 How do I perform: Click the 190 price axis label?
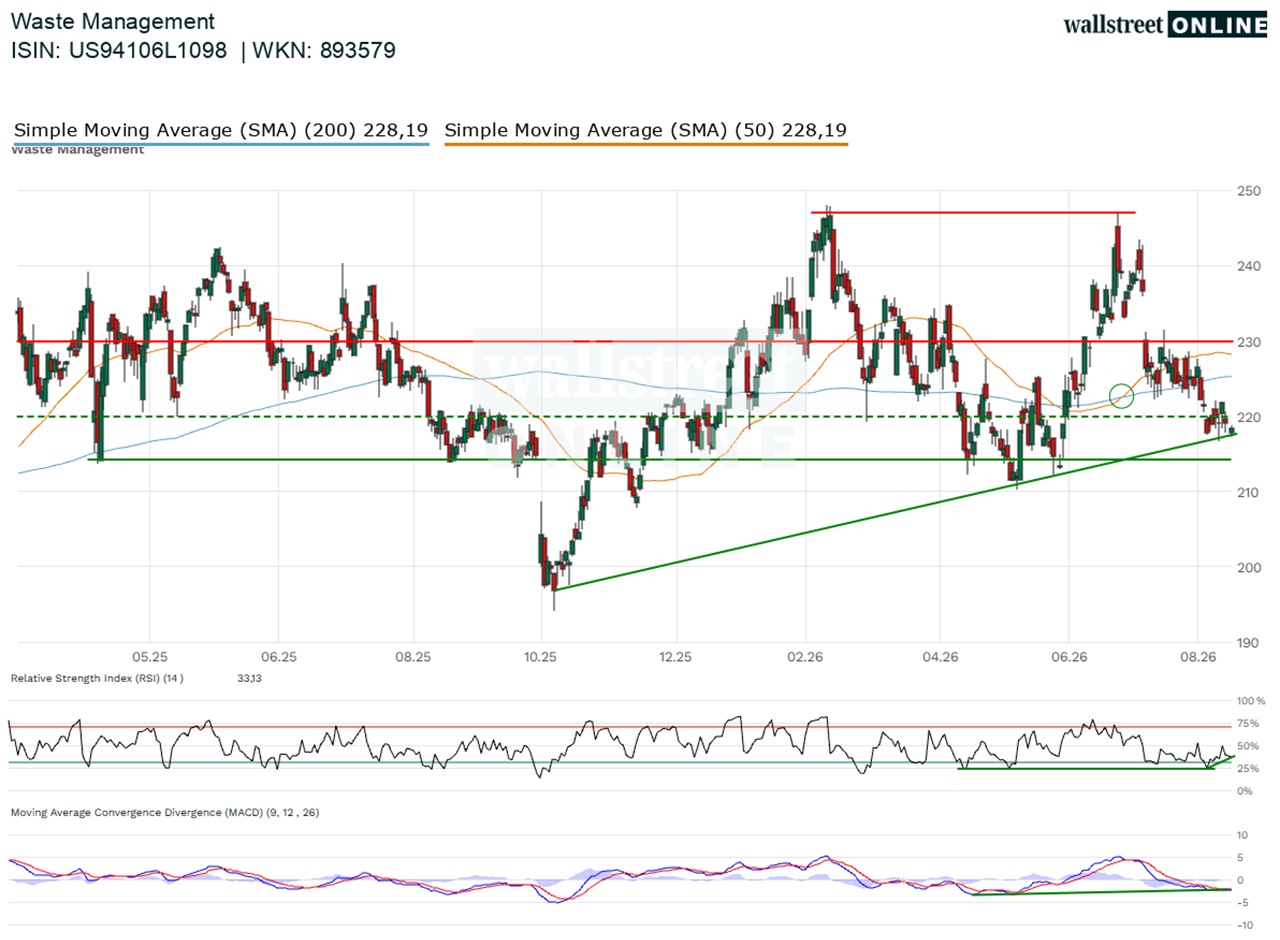point(1250,643)
